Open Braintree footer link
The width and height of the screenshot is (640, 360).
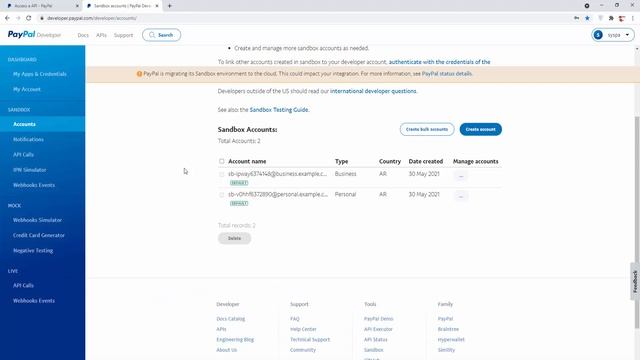coord(448,329)
